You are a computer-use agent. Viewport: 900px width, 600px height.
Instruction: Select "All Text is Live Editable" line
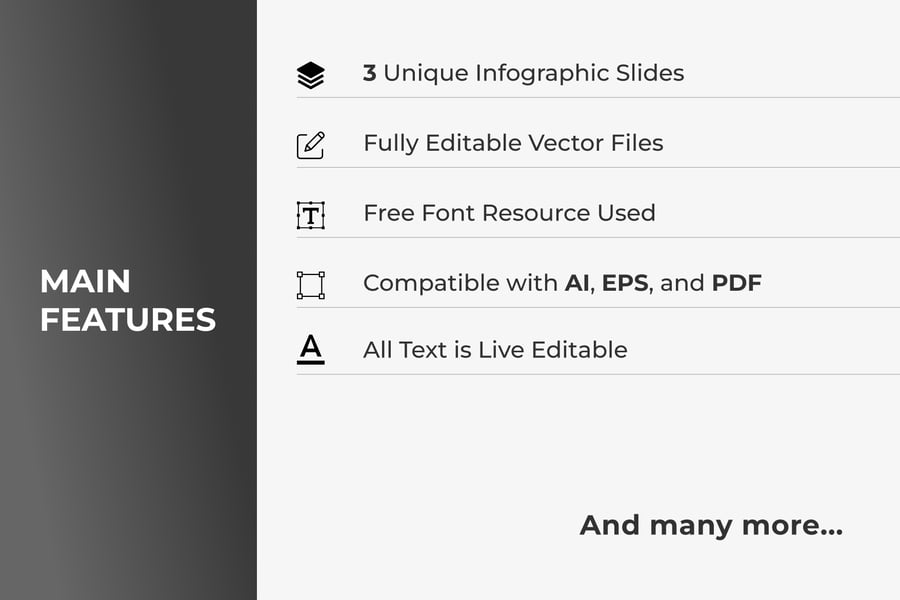pos(495,350)
